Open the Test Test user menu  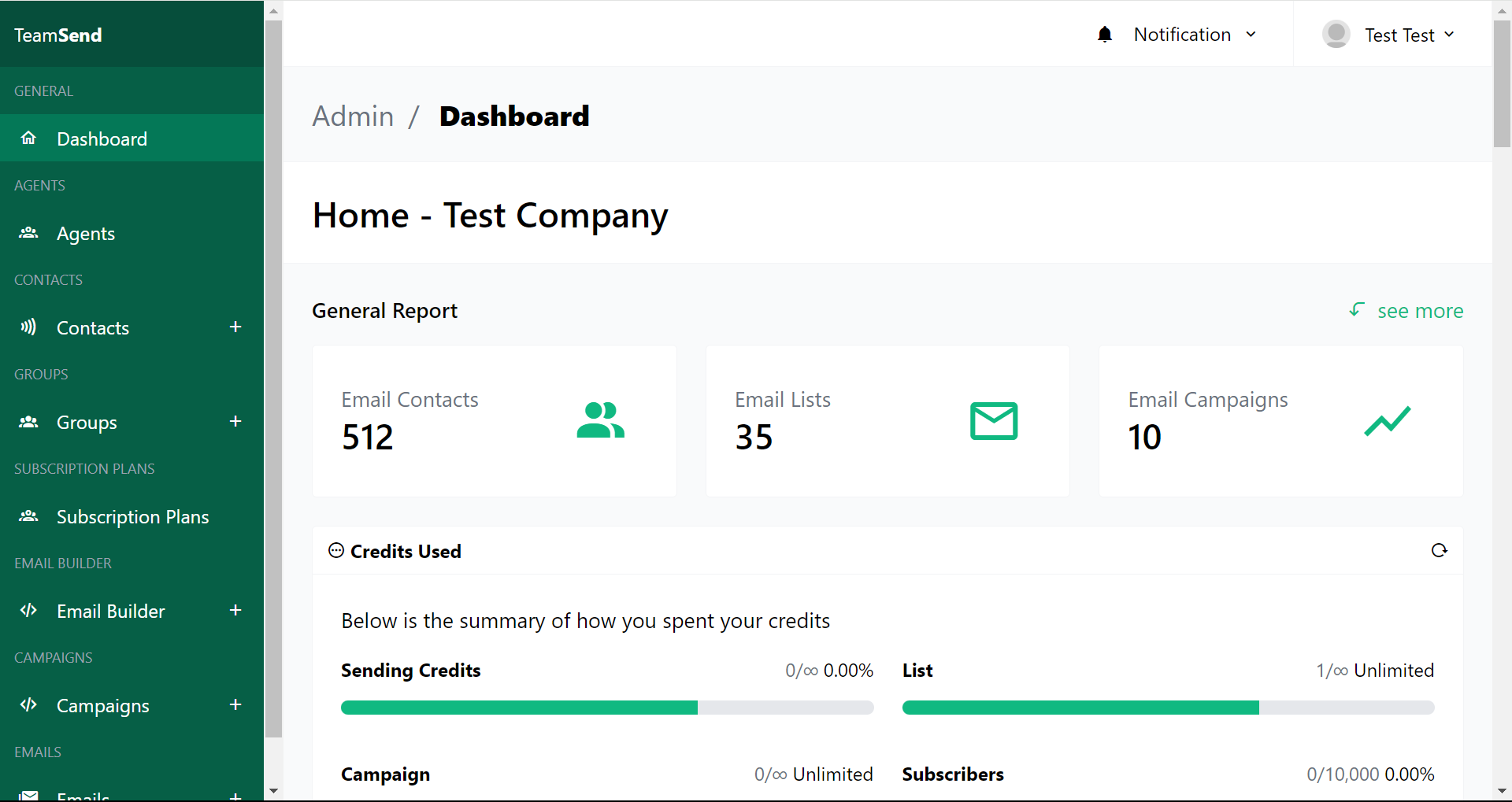[x=1389, y=35]
